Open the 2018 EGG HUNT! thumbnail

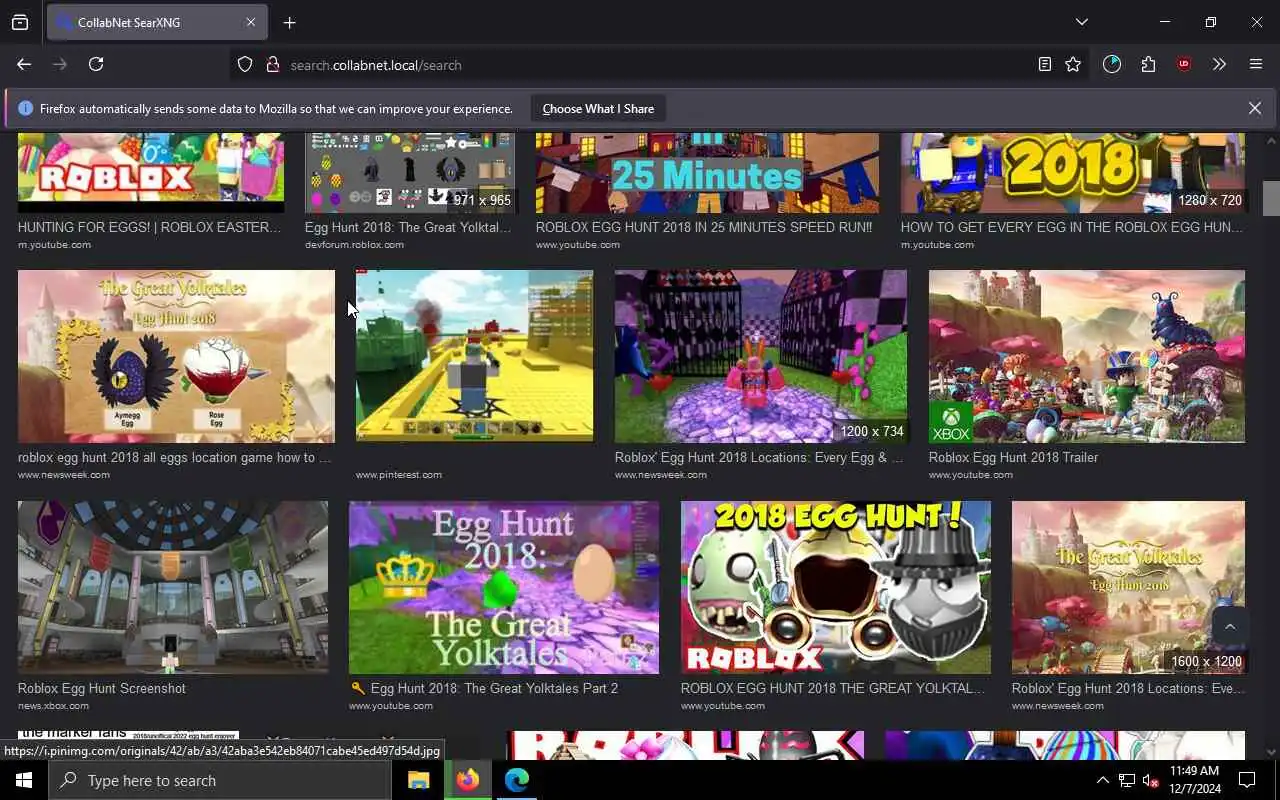click(x=836, y=587)
